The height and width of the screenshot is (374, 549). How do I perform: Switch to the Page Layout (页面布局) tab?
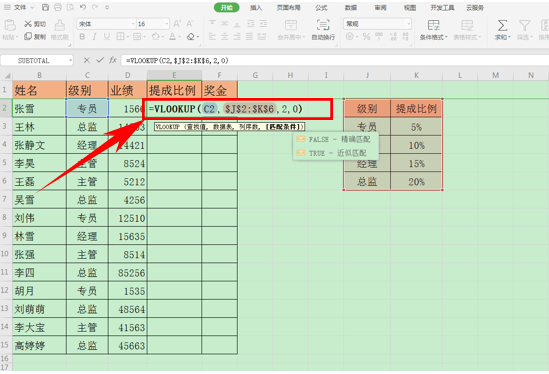[289, 8]
